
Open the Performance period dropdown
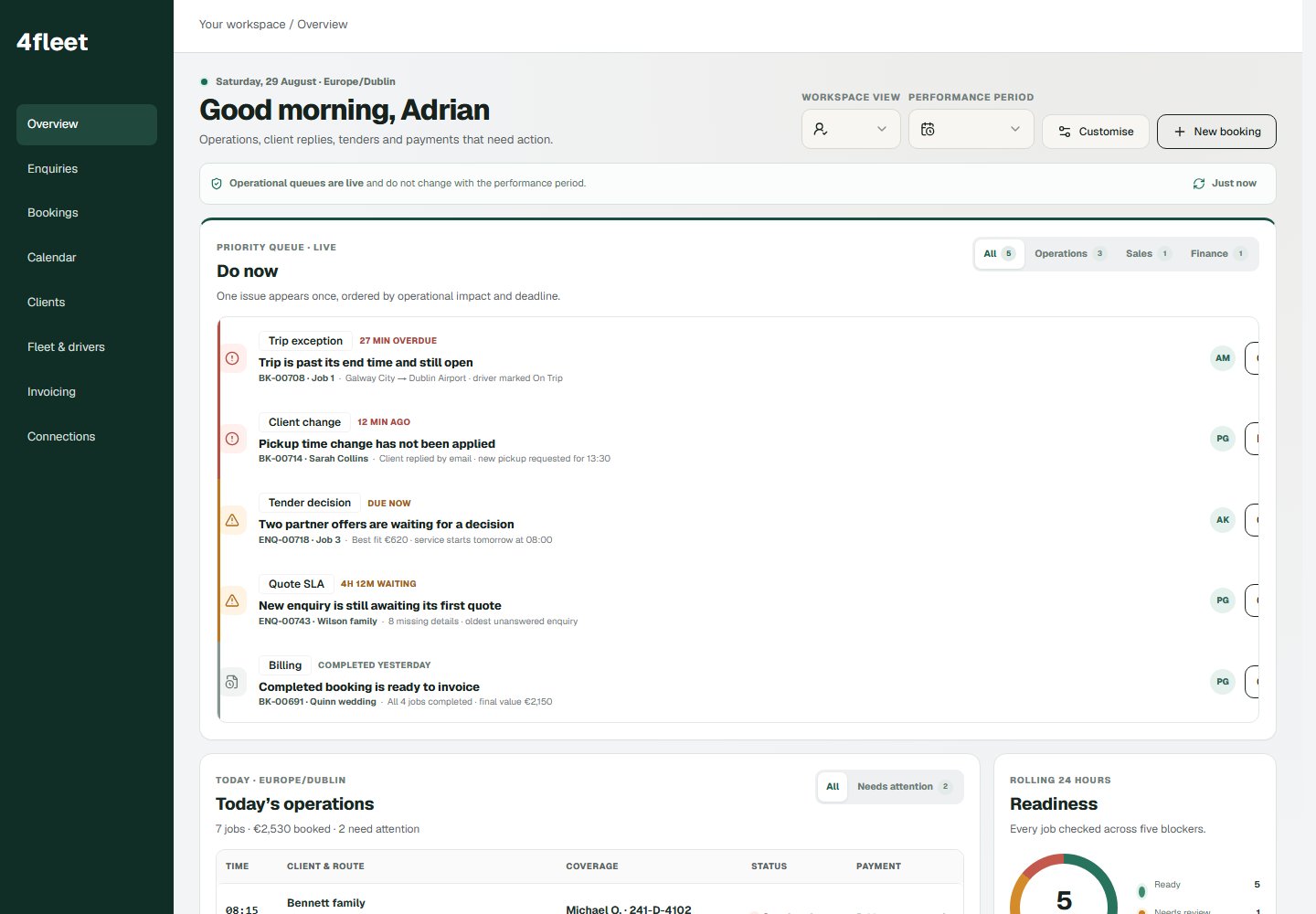pyautogui.click(x=971, y=129)
